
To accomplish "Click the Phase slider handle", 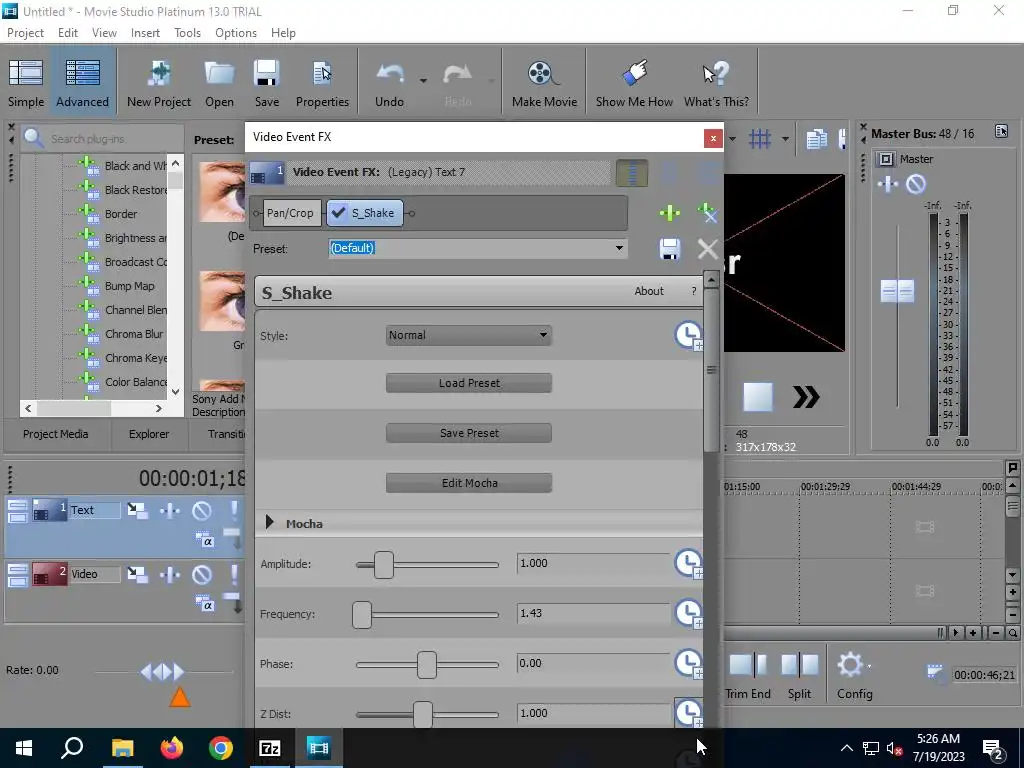I will pos(426,664).
